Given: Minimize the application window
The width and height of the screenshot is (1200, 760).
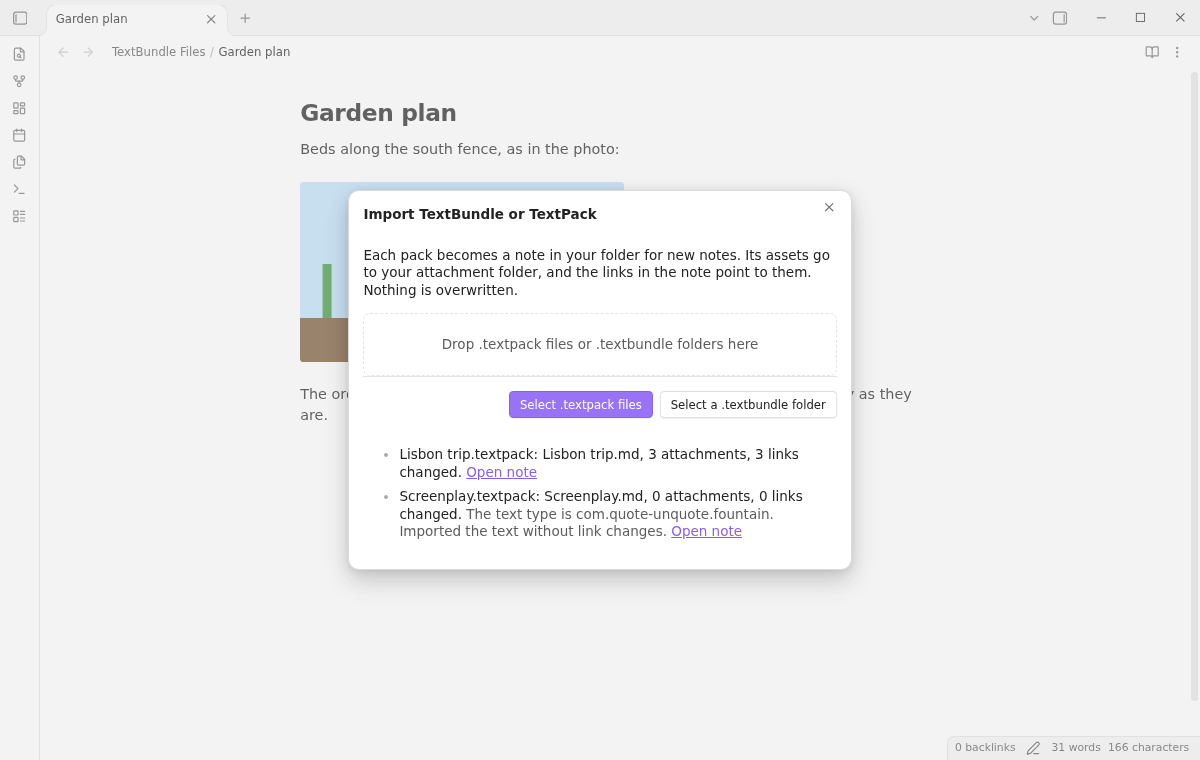Looking at the screenshot, I should tap(1101, 18).
